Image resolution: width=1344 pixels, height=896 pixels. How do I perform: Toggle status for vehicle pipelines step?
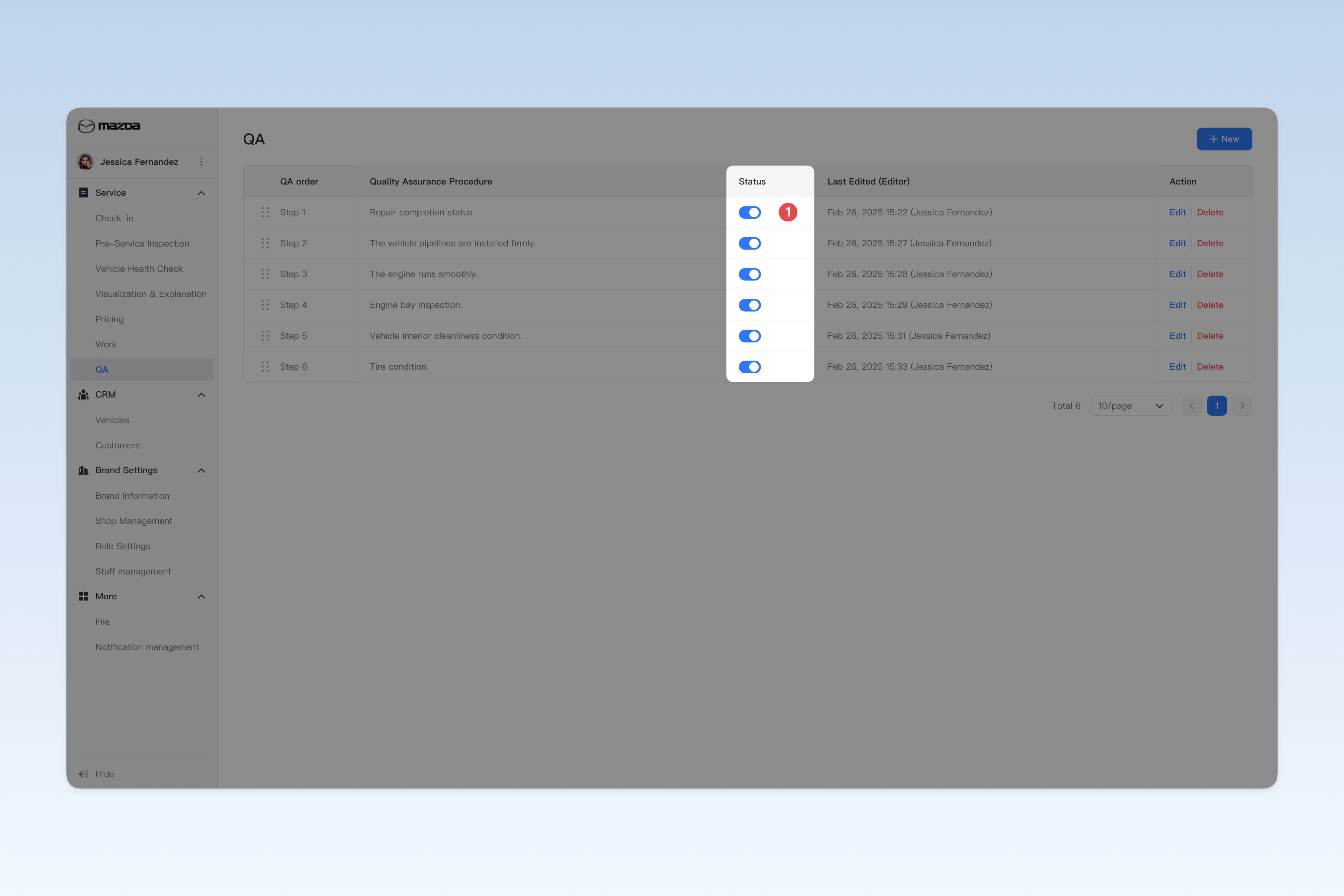tap(749, 244)
